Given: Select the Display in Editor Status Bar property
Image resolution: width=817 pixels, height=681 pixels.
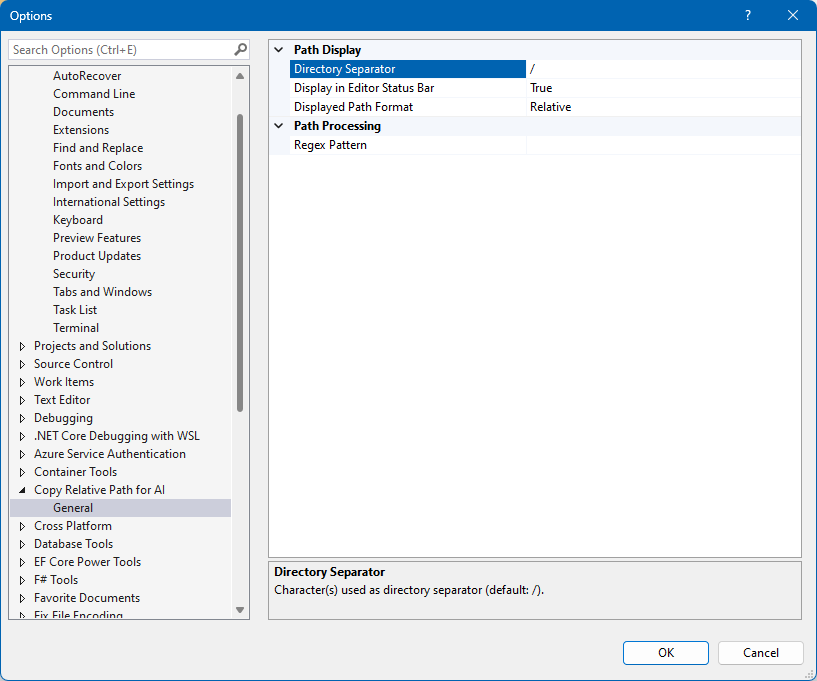Looking at the screenshot, I should click(x=363, y=88).
